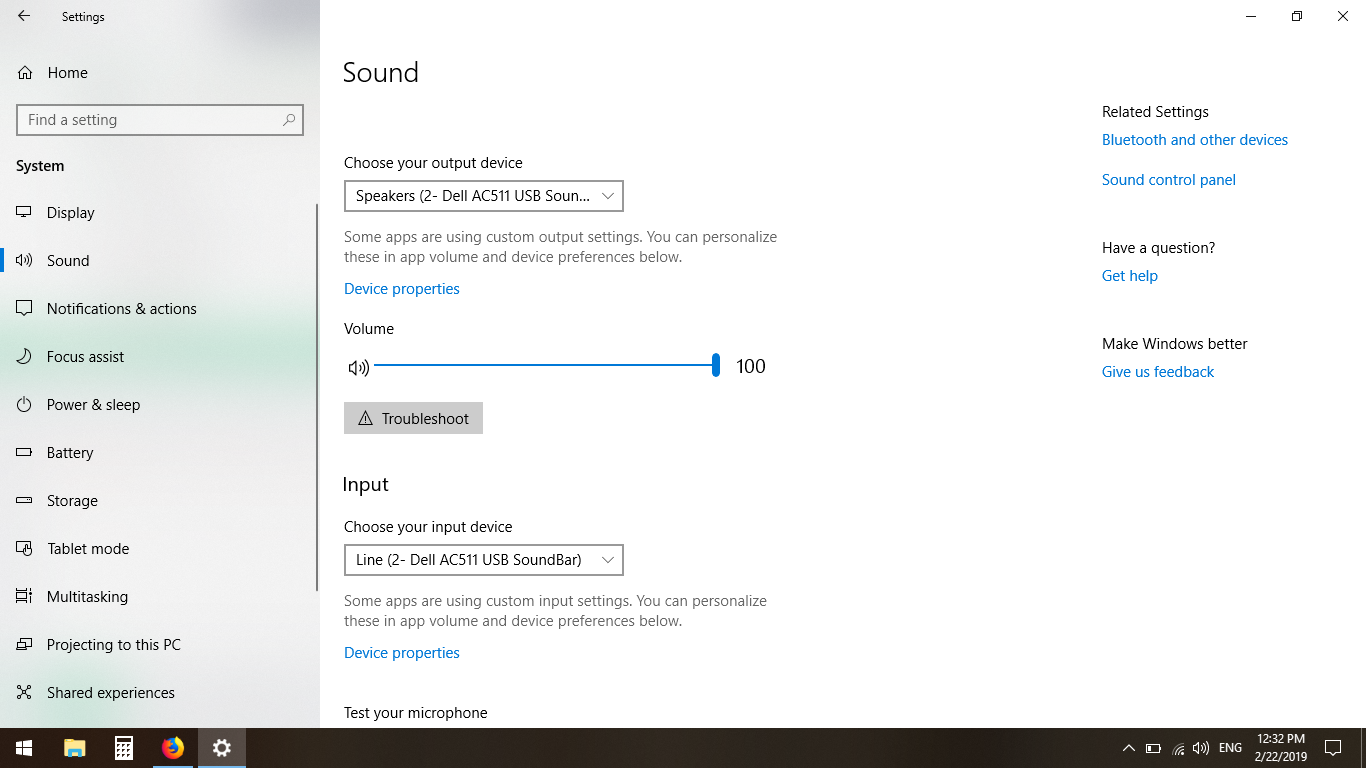This screenshot has height=768, width=1366.
Task: Click the search magnifier in Find a setting
Action: pyautogui.click(x=289, y=120)
